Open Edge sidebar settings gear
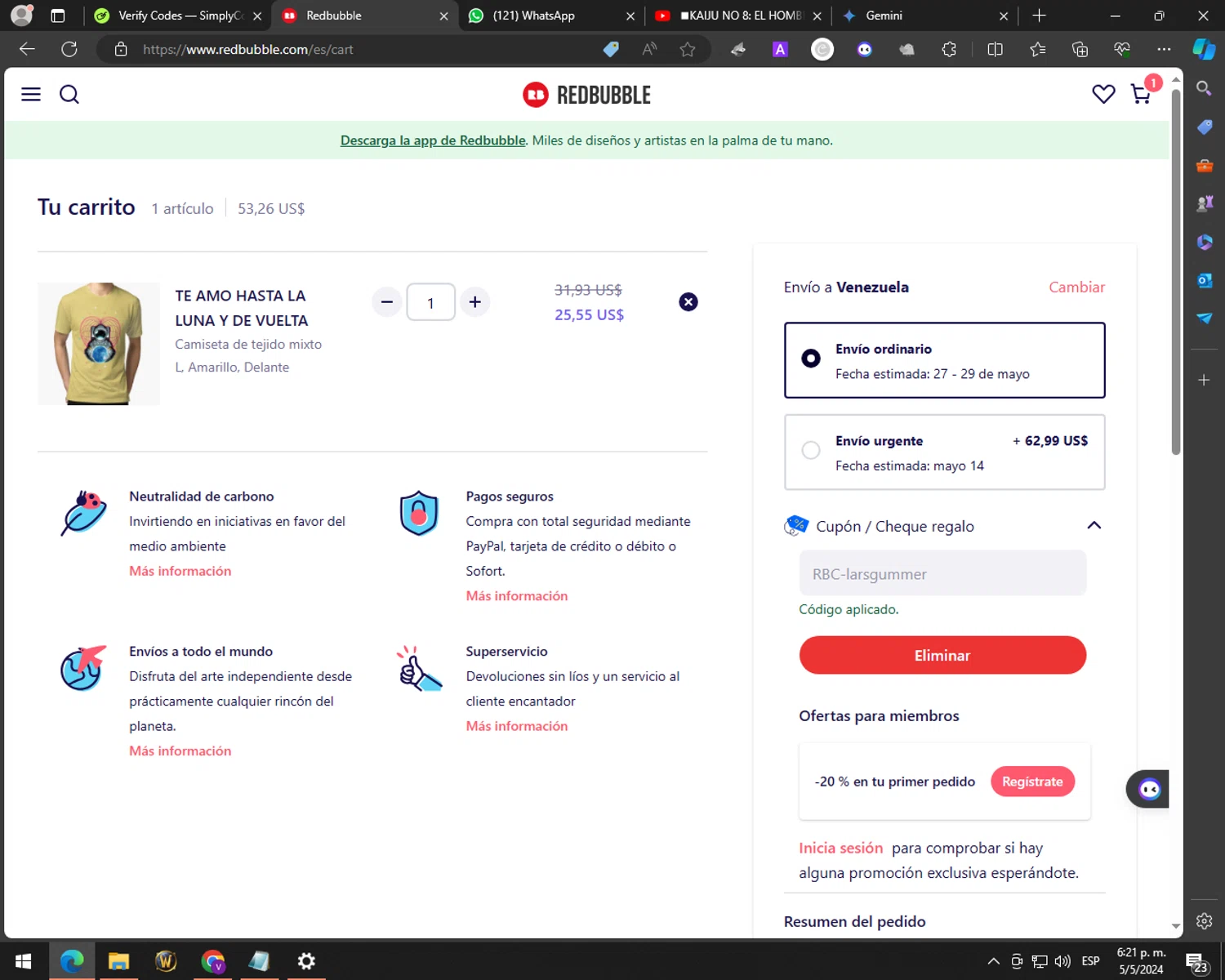 coord(1204,921)
